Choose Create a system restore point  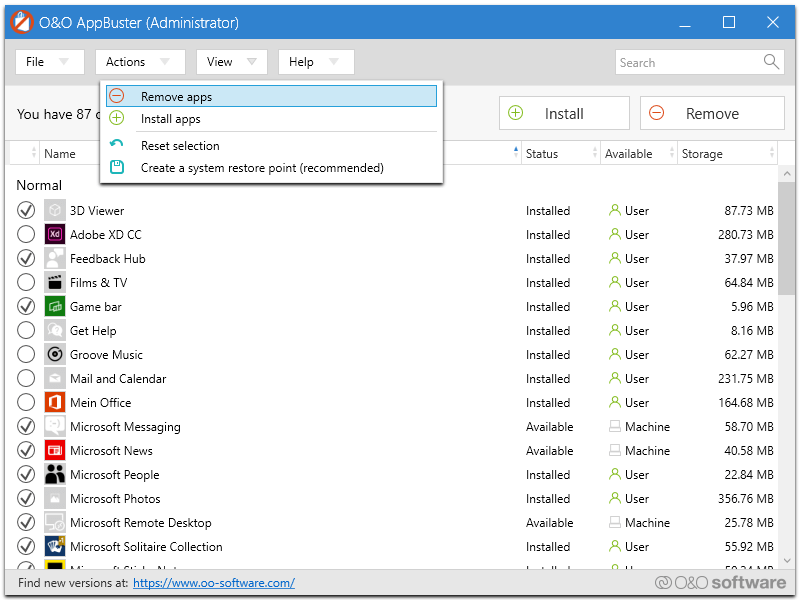click(x=262, y=168)
